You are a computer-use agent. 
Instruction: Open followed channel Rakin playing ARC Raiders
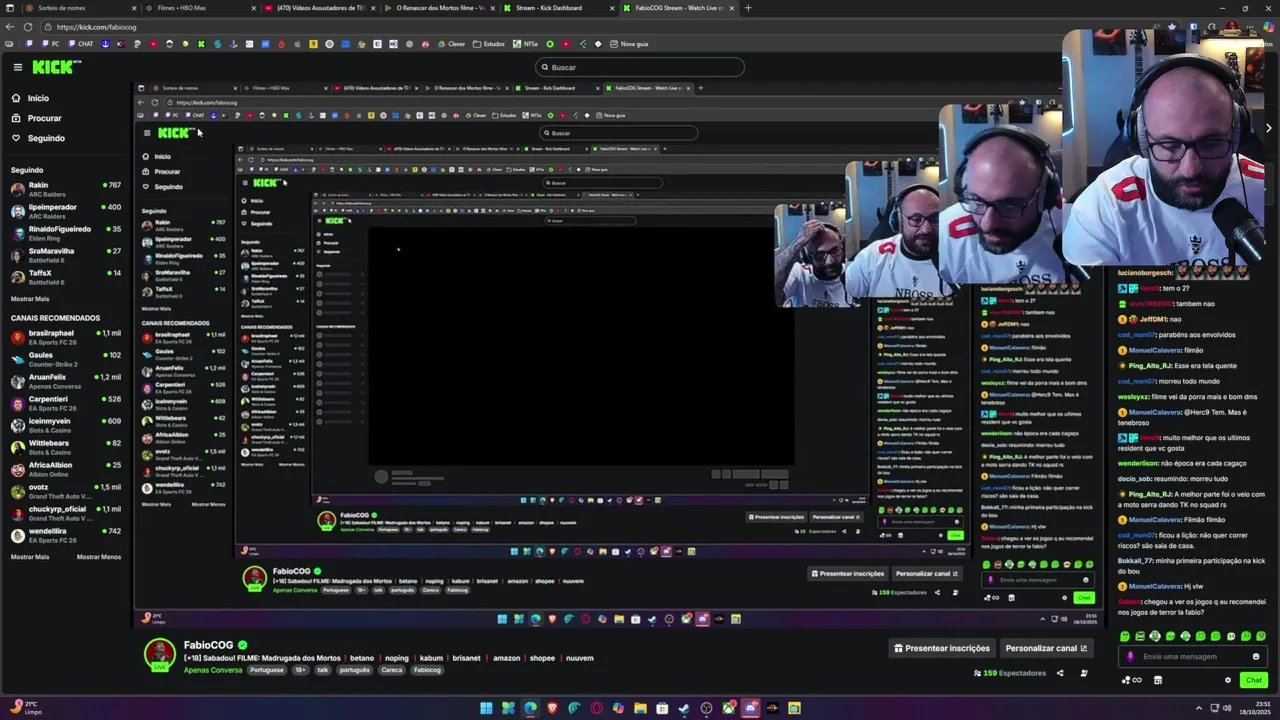66,189
